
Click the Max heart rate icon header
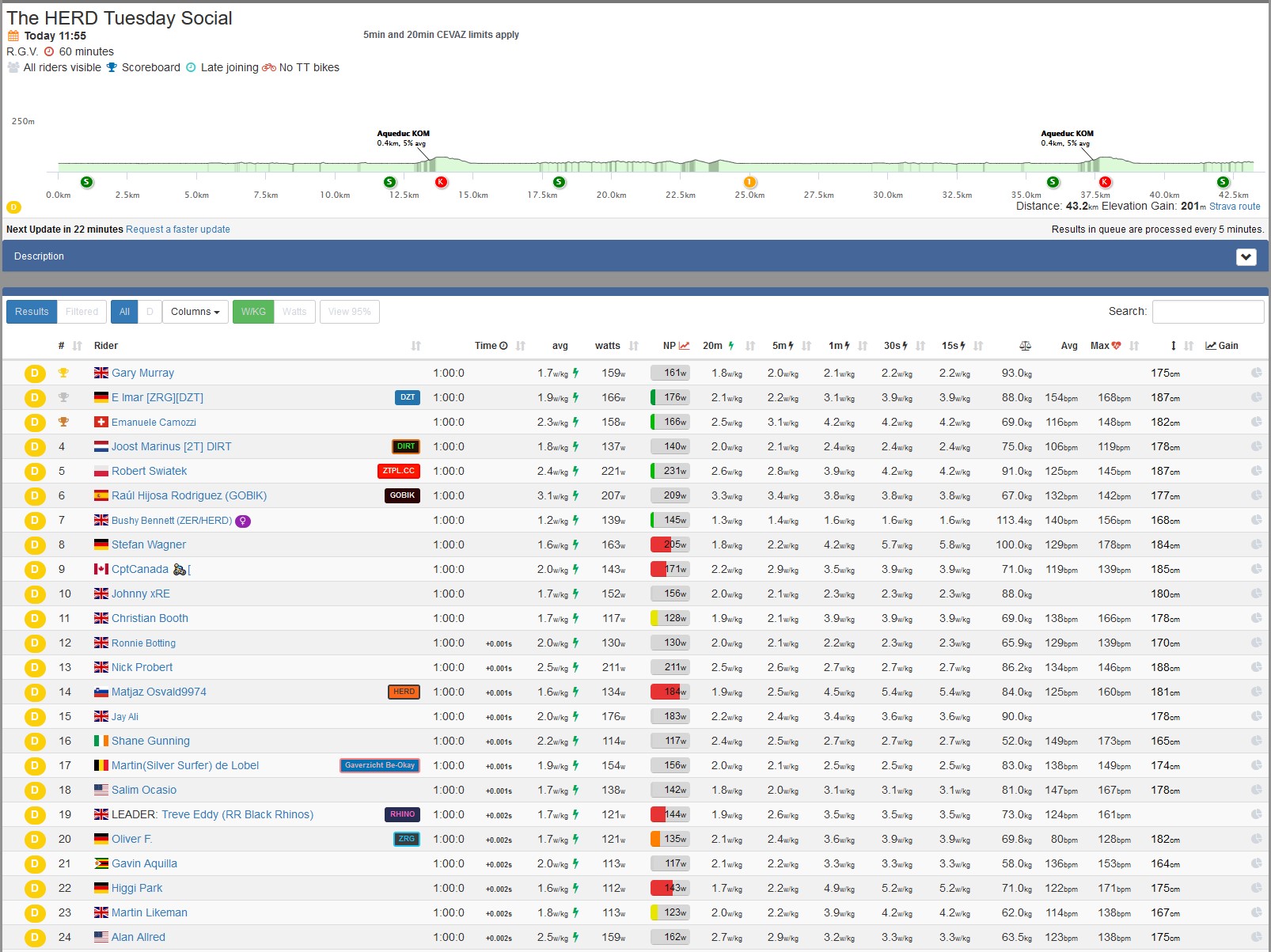click(1116, 346)
